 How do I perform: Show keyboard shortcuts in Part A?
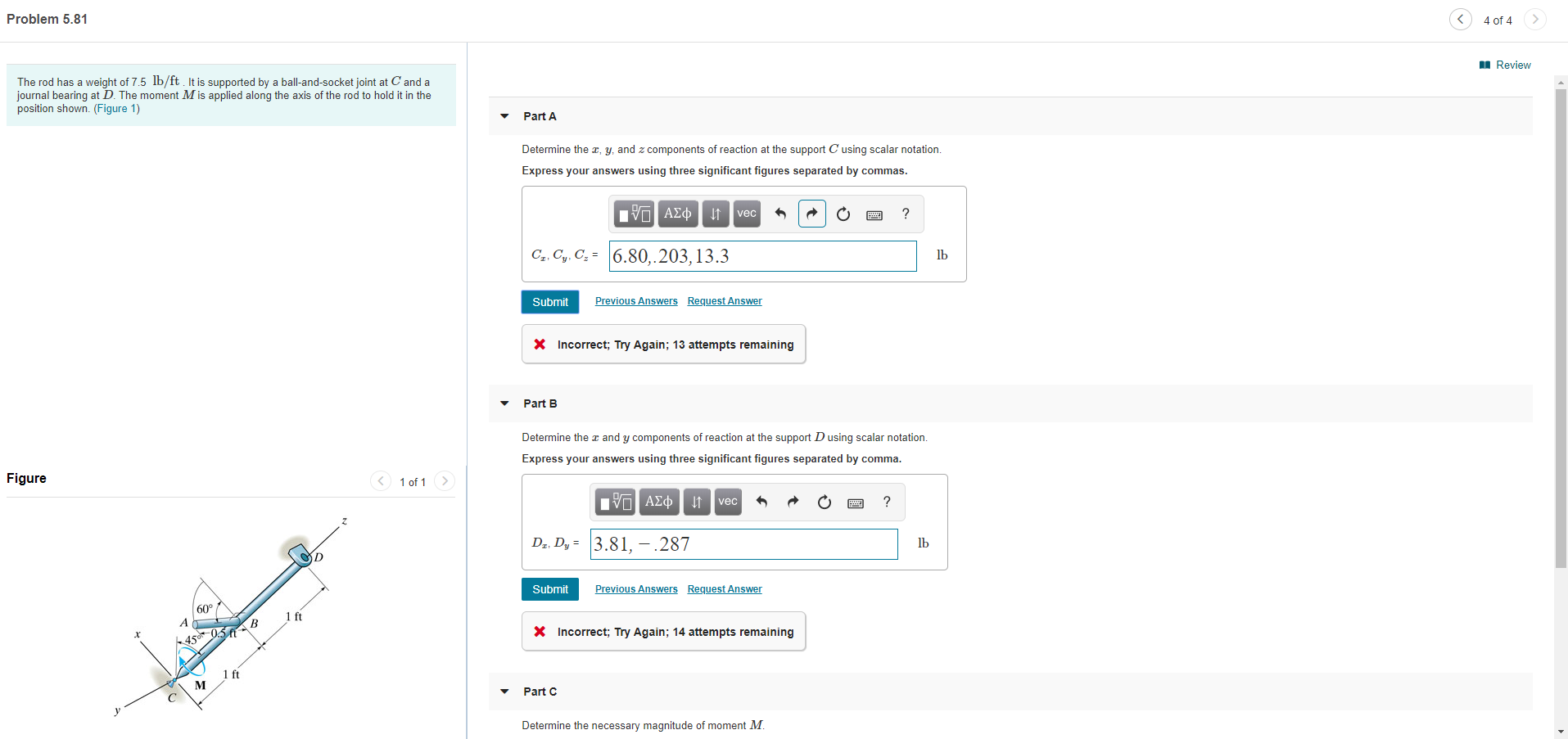click(874, 215)
